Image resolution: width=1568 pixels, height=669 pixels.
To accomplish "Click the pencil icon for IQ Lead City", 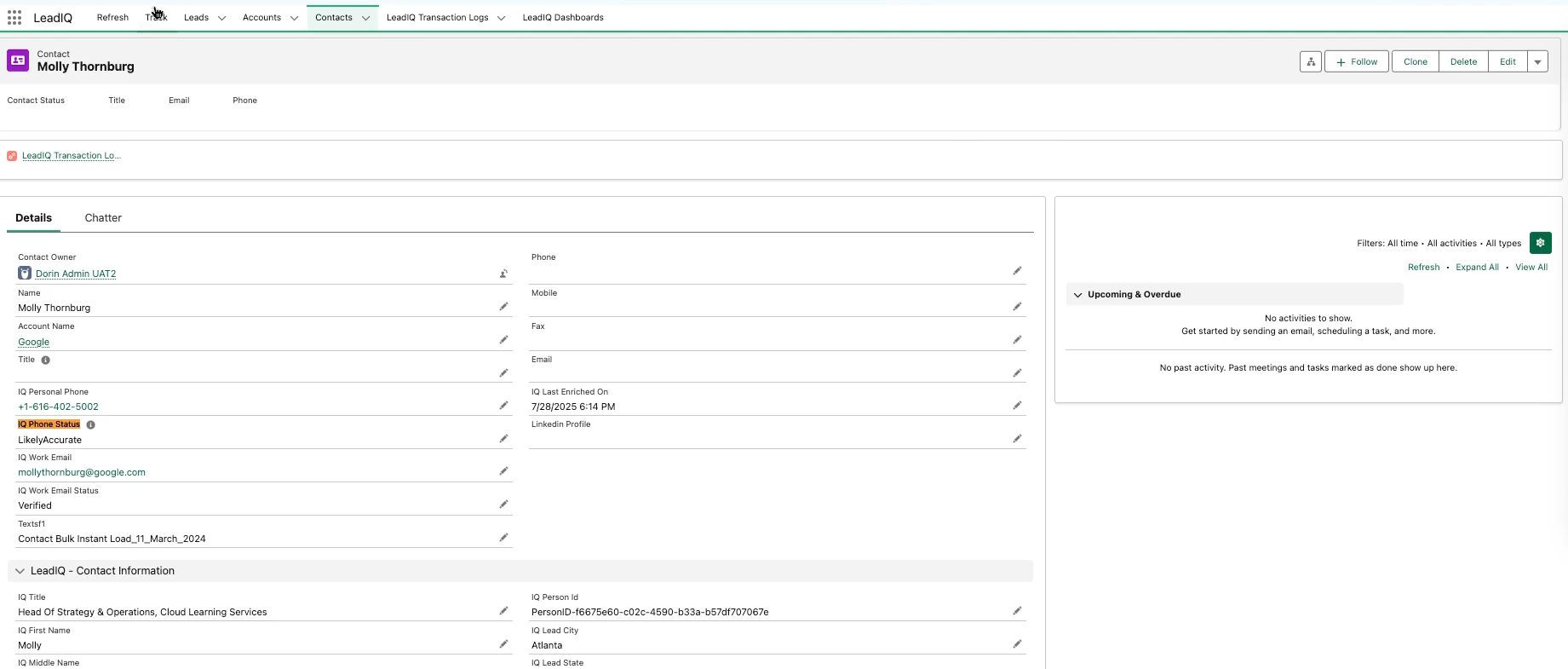I will (x=1017, y=644).
